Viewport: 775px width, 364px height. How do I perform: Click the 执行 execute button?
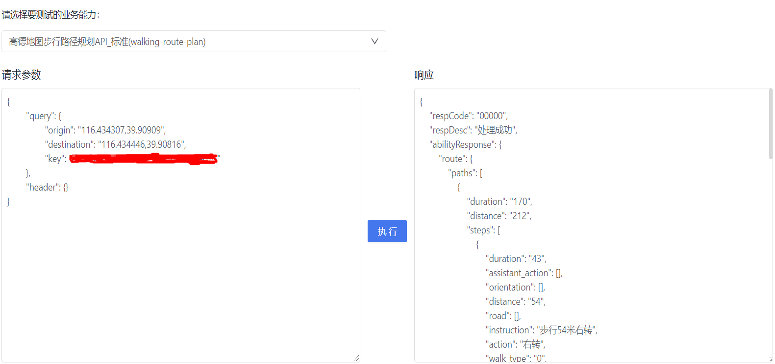pyautogui.click(x=388, y=231)
